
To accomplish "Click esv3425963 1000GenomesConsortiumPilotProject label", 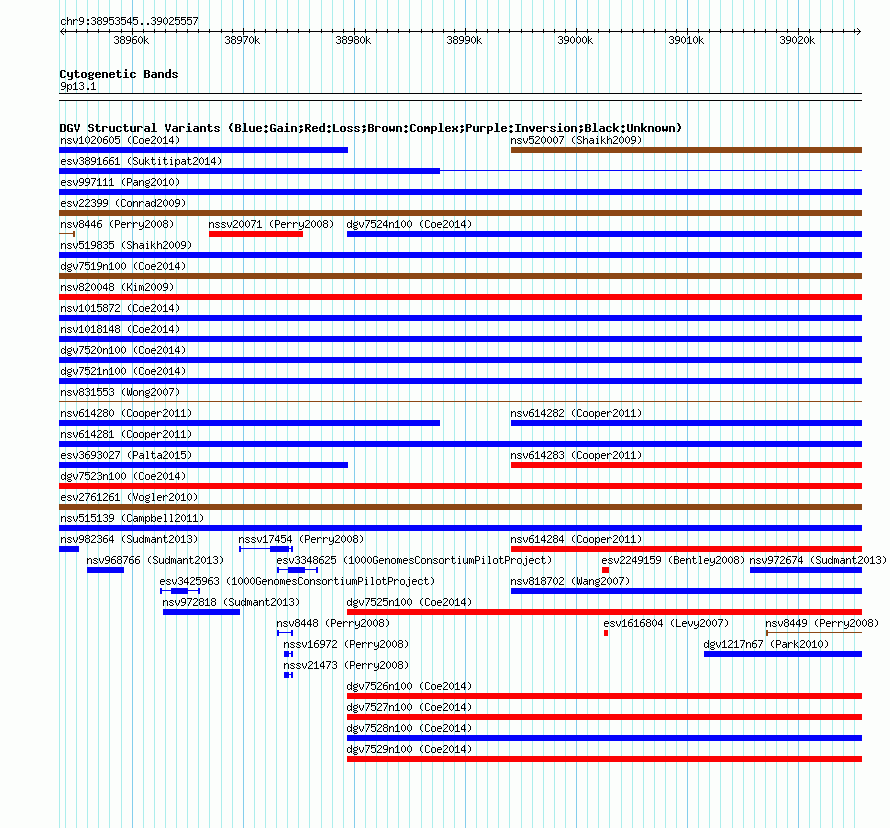I will 297,581.
